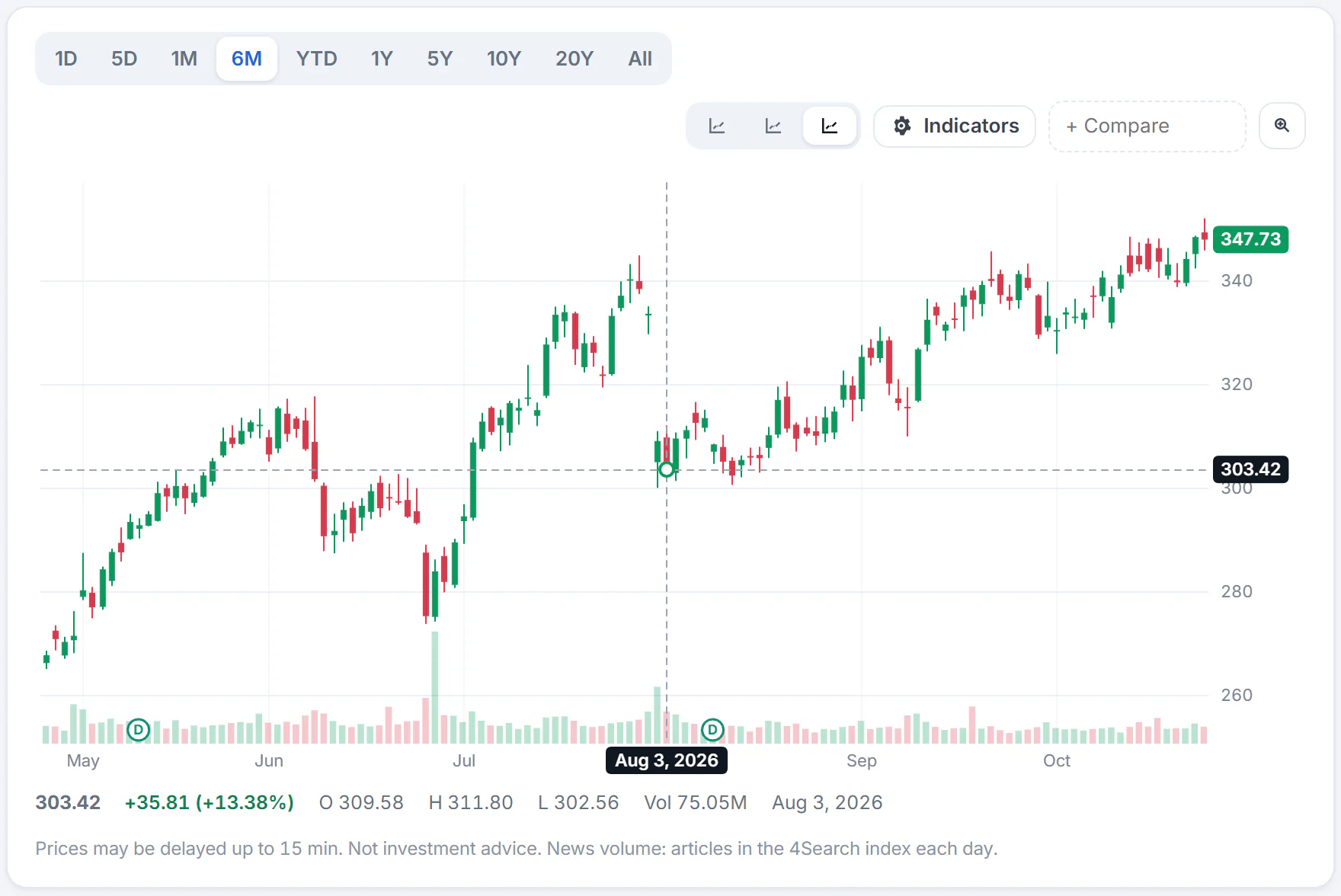Click the 340 price axis label
The height and width of the screenshot is (896, 1341).
coord(1237,281)
